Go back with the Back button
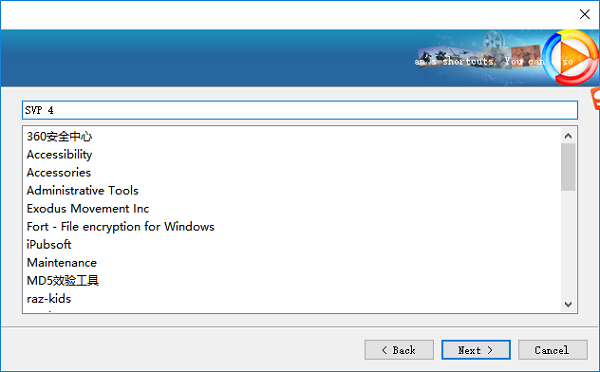Viewport: 600px width, 372px height. [x=399, y=350]
